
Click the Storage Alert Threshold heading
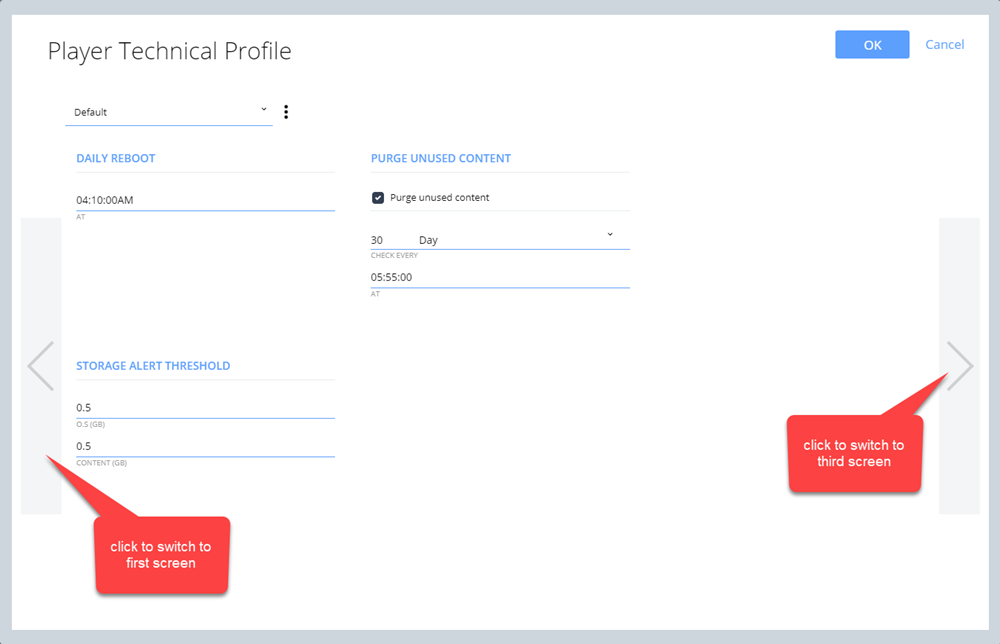153,366
